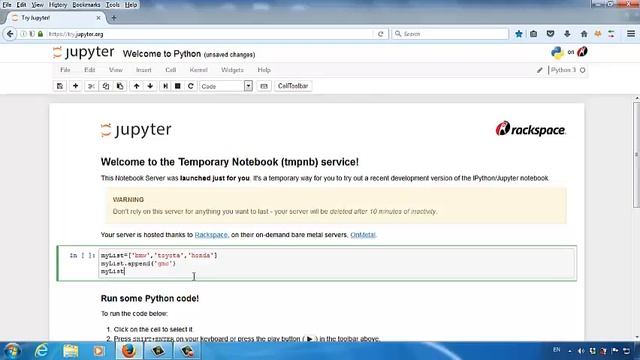
Task: Show bookmarks with the clipboard icon
Action: [533, 34]
